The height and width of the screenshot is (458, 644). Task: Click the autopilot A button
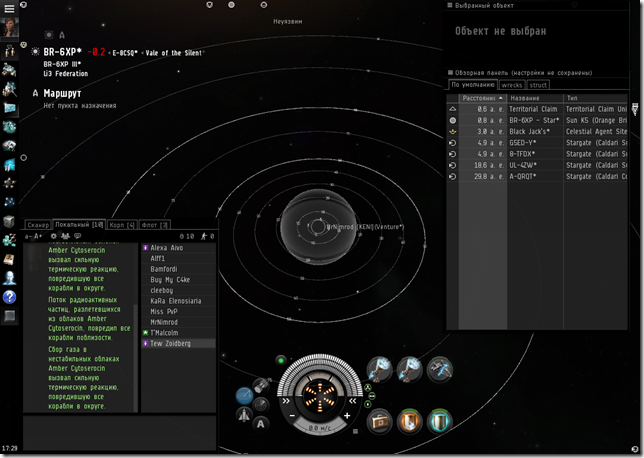click(x=260, y=423)
